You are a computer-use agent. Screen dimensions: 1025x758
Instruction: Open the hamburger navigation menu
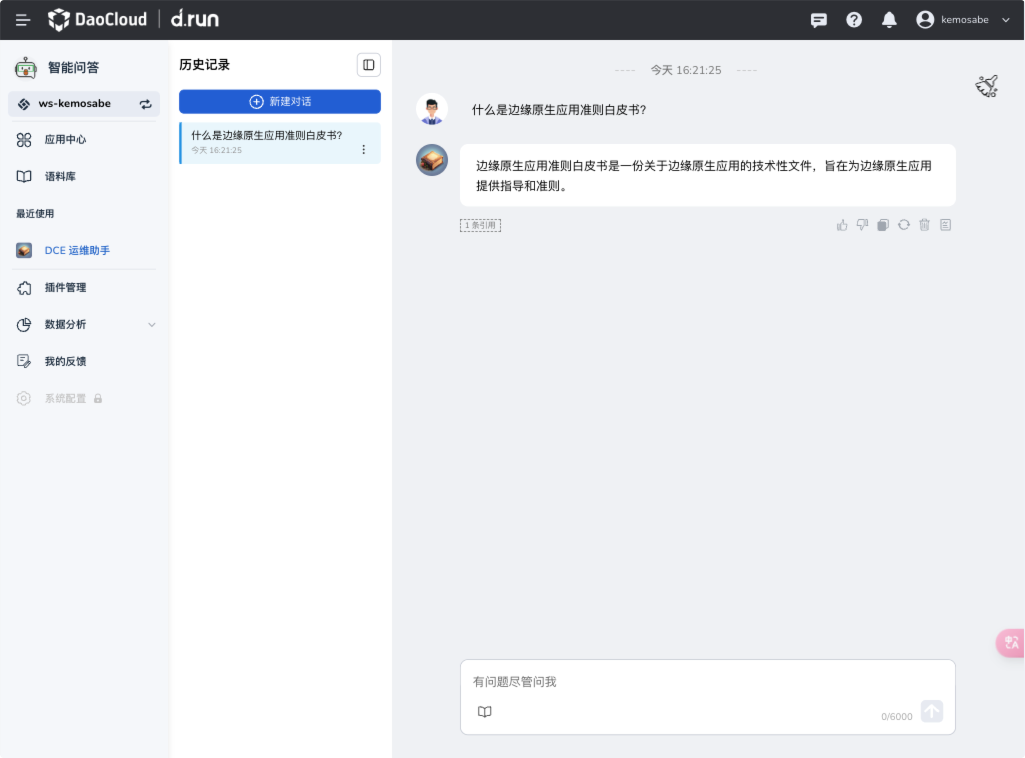(x=23, y=20)
